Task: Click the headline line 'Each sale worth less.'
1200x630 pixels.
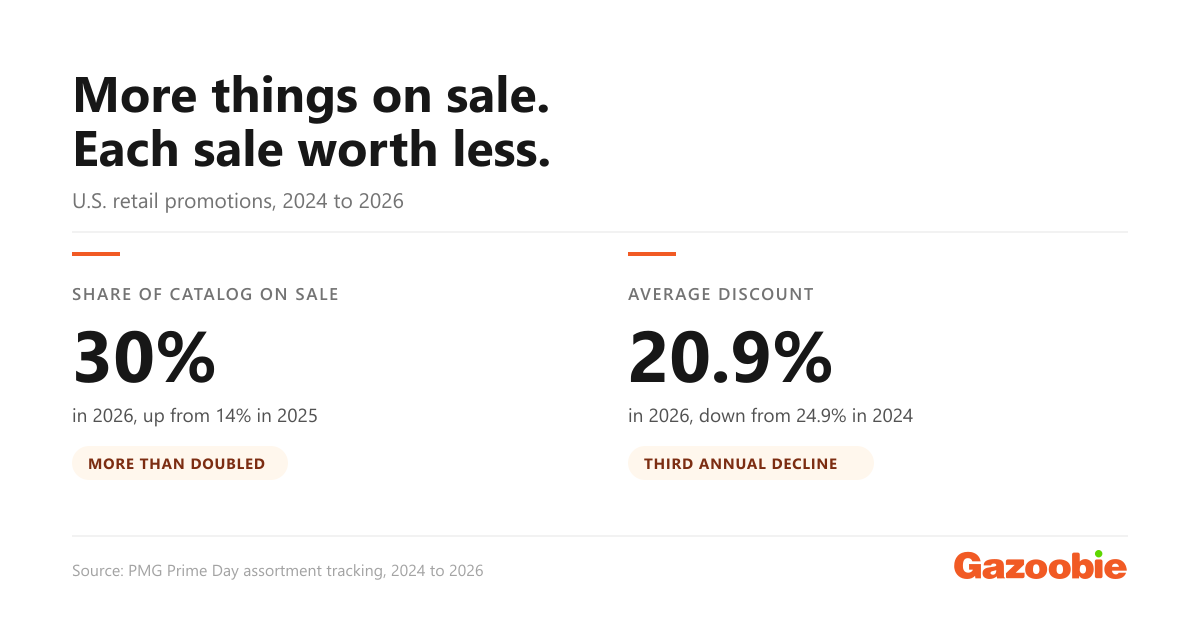Action: pos(312,149)
